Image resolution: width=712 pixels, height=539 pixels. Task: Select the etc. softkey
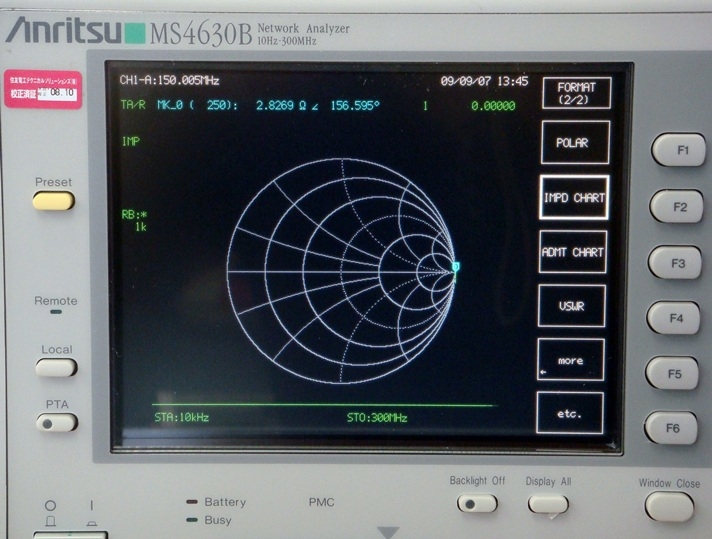click(570, 413)
